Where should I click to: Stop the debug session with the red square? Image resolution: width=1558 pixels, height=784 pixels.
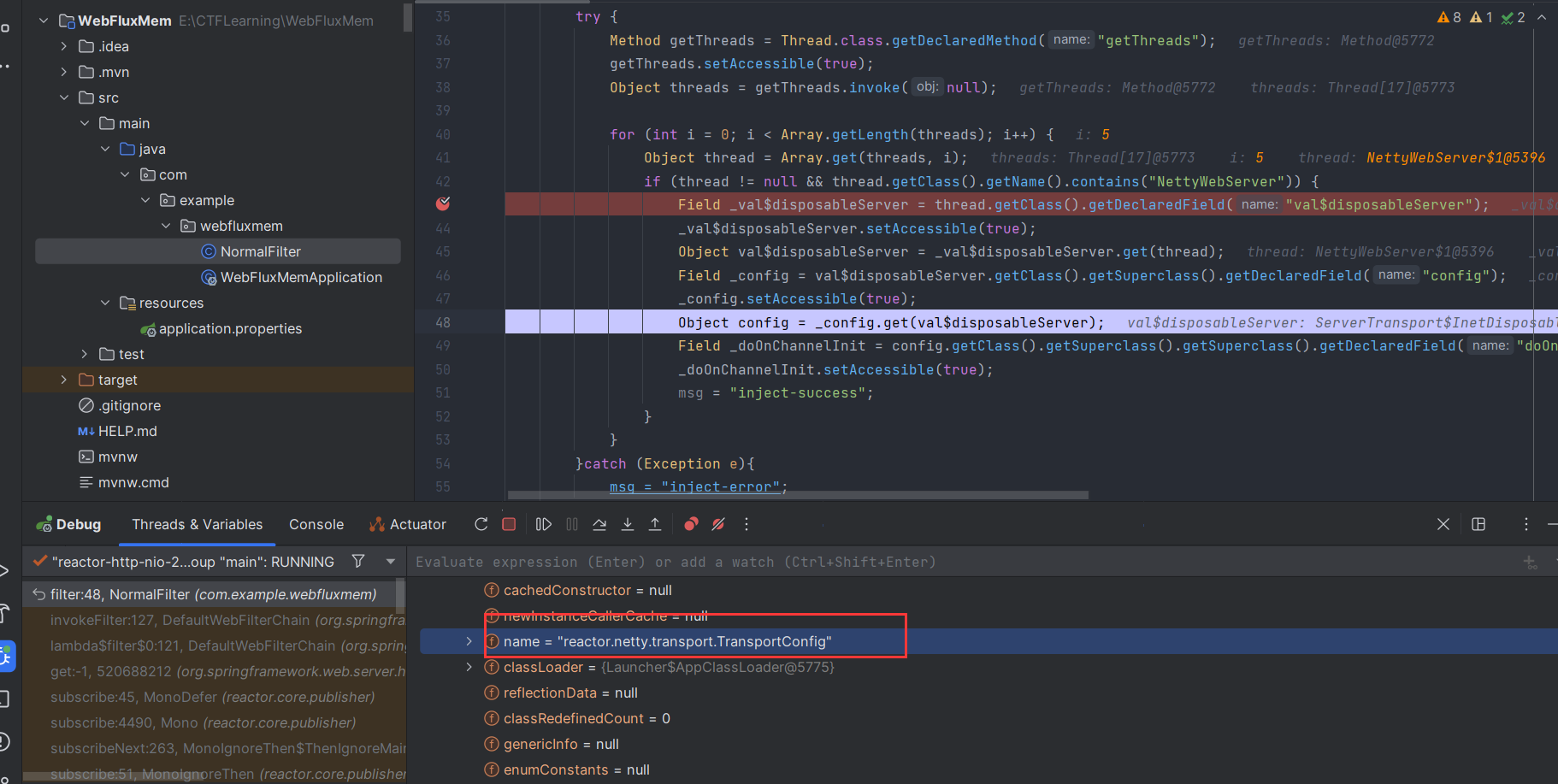(509, 524)
